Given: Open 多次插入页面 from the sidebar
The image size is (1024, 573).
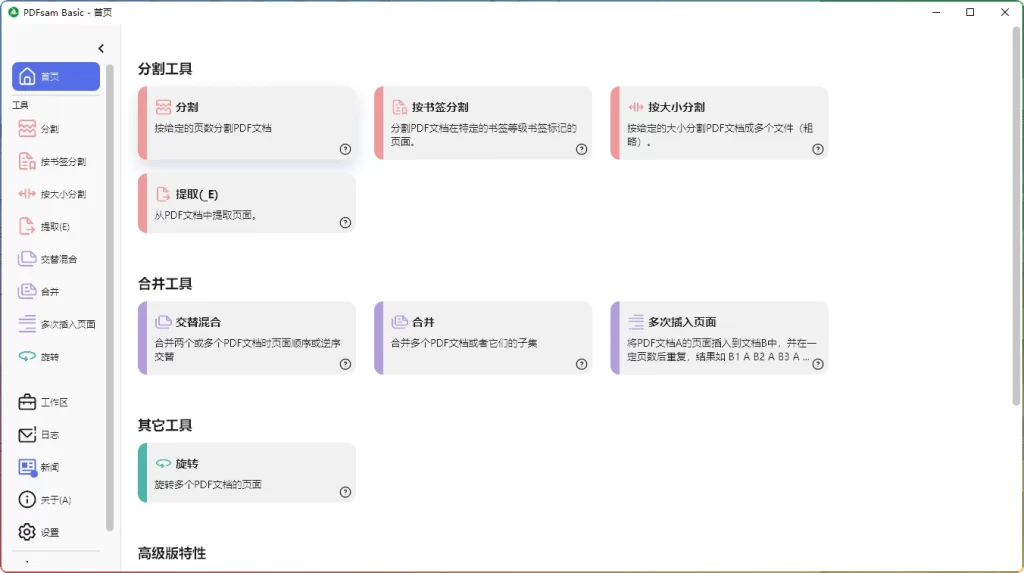Looking at the screenshot, I should (x=28, y=324).
